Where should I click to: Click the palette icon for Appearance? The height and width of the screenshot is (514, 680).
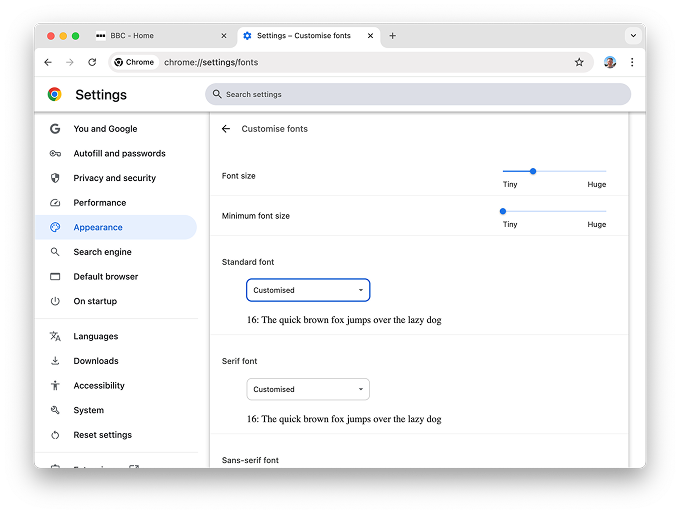pyautogui.click(x=55, y=227)
